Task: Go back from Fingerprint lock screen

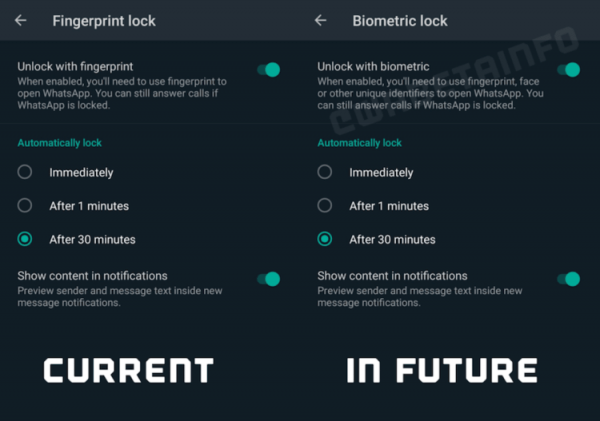Action: 21,20
